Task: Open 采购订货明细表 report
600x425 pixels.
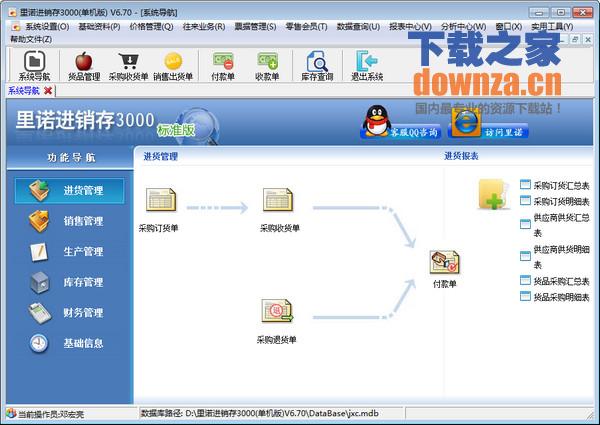Action: (555, 201)
